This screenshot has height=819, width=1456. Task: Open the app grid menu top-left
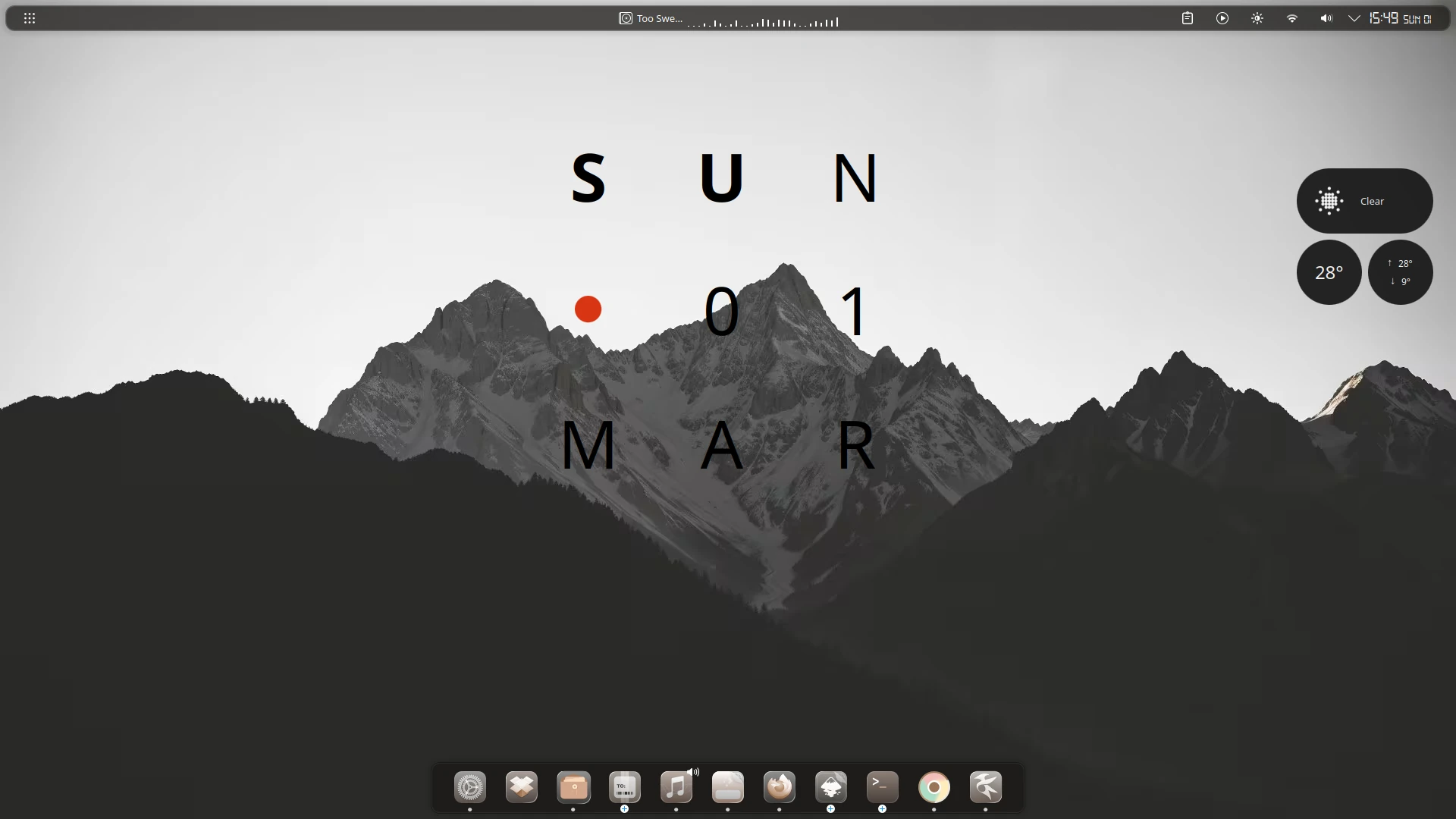point(29,17)
